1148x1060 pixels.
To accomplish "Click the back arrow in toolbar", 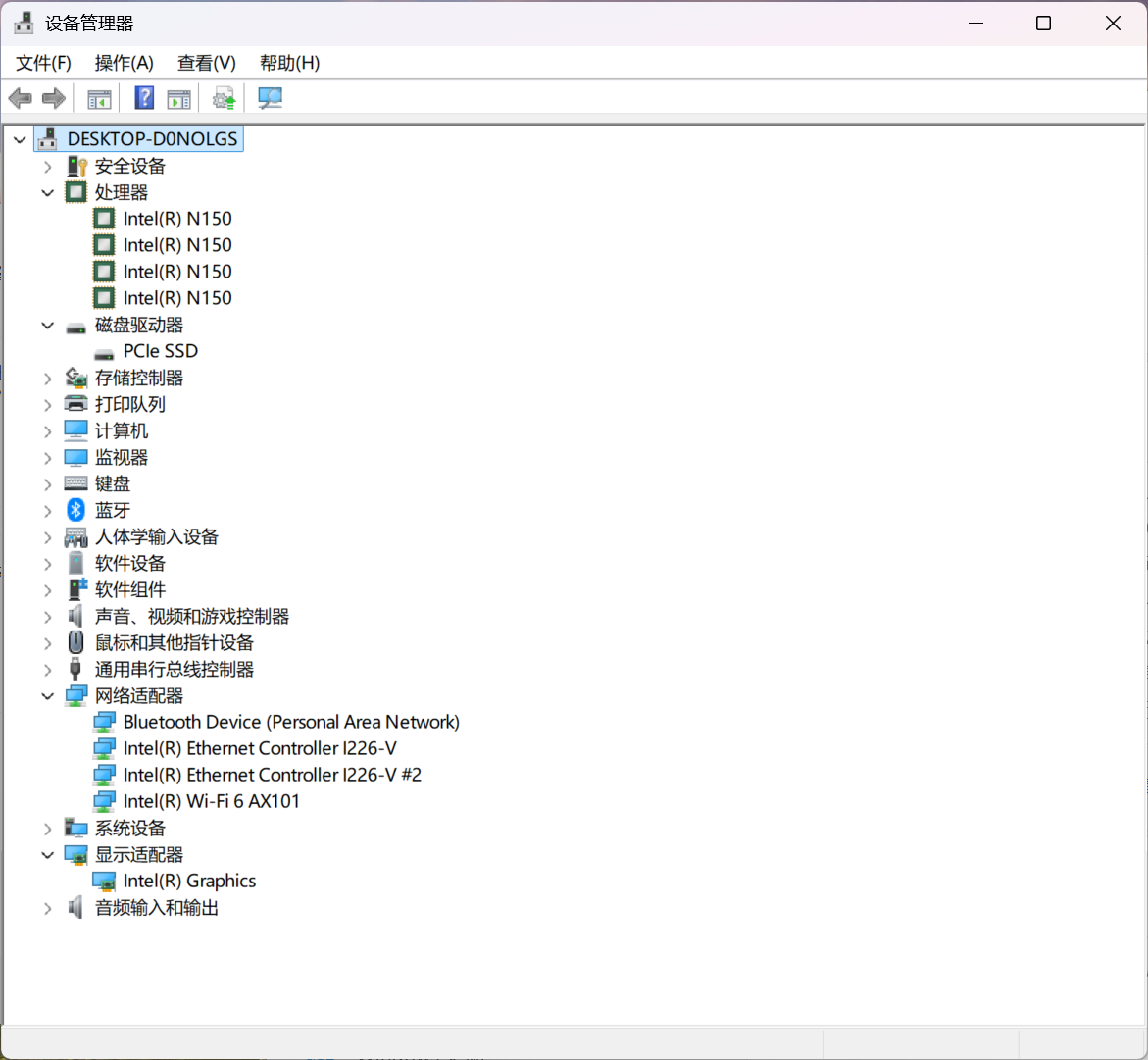I will [x=21, y=98].
